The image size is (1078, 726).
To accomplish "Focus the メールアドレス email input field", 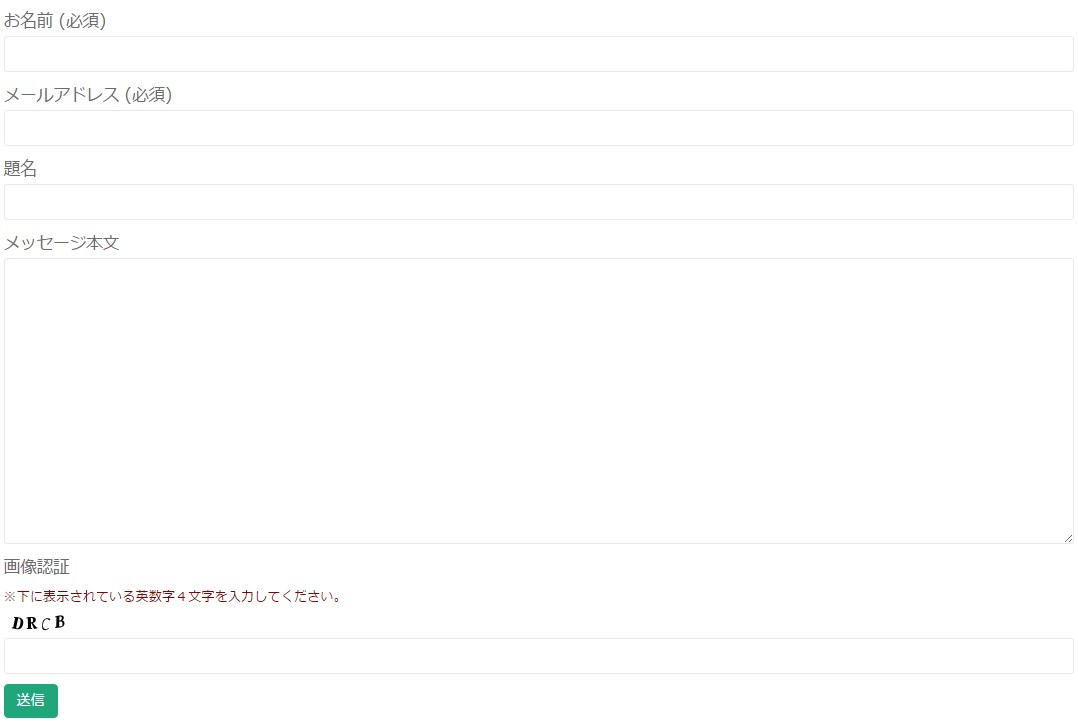I will pos(538,128).
